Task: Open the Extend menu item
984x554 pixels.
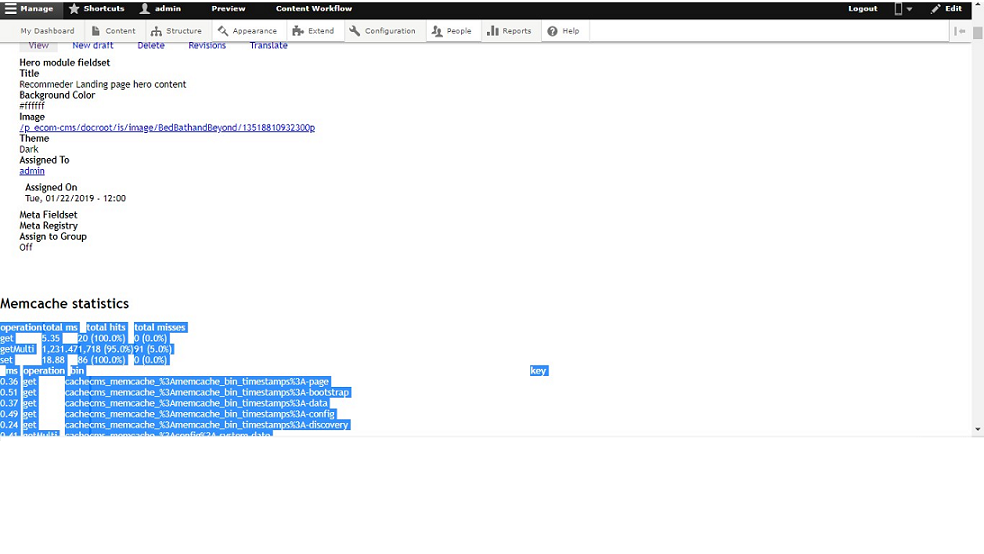Action: (x=313, y=31)
